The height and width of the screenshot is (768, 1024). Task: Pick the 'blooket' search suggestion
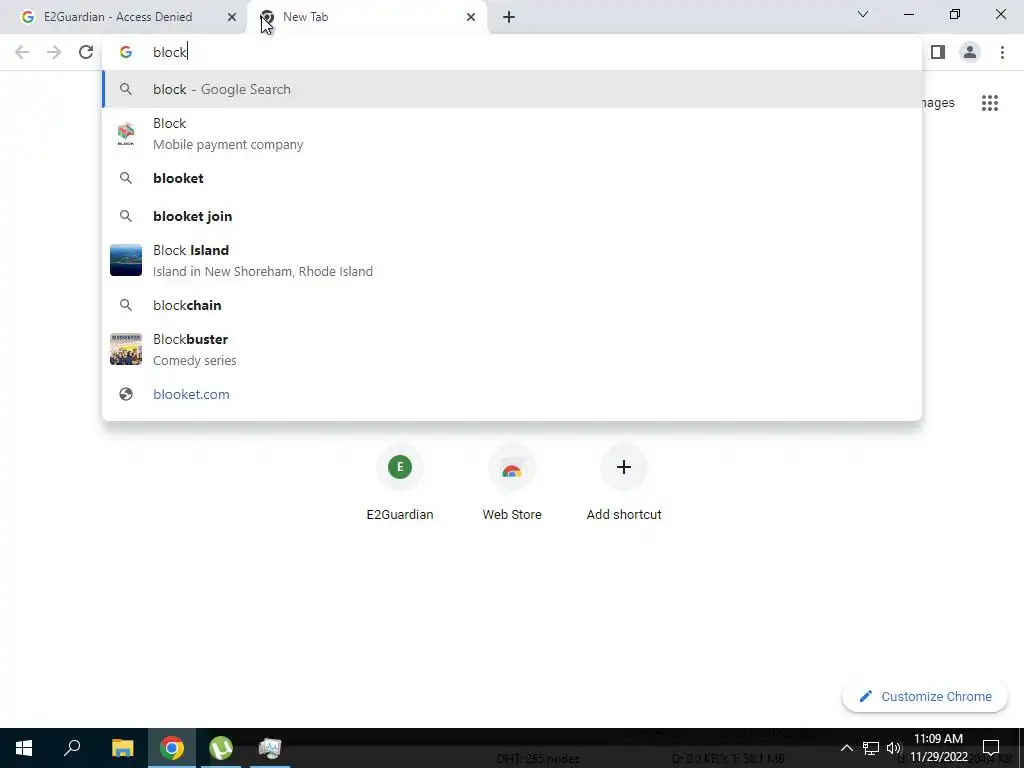pyautogui.click(x=512, y=178)
